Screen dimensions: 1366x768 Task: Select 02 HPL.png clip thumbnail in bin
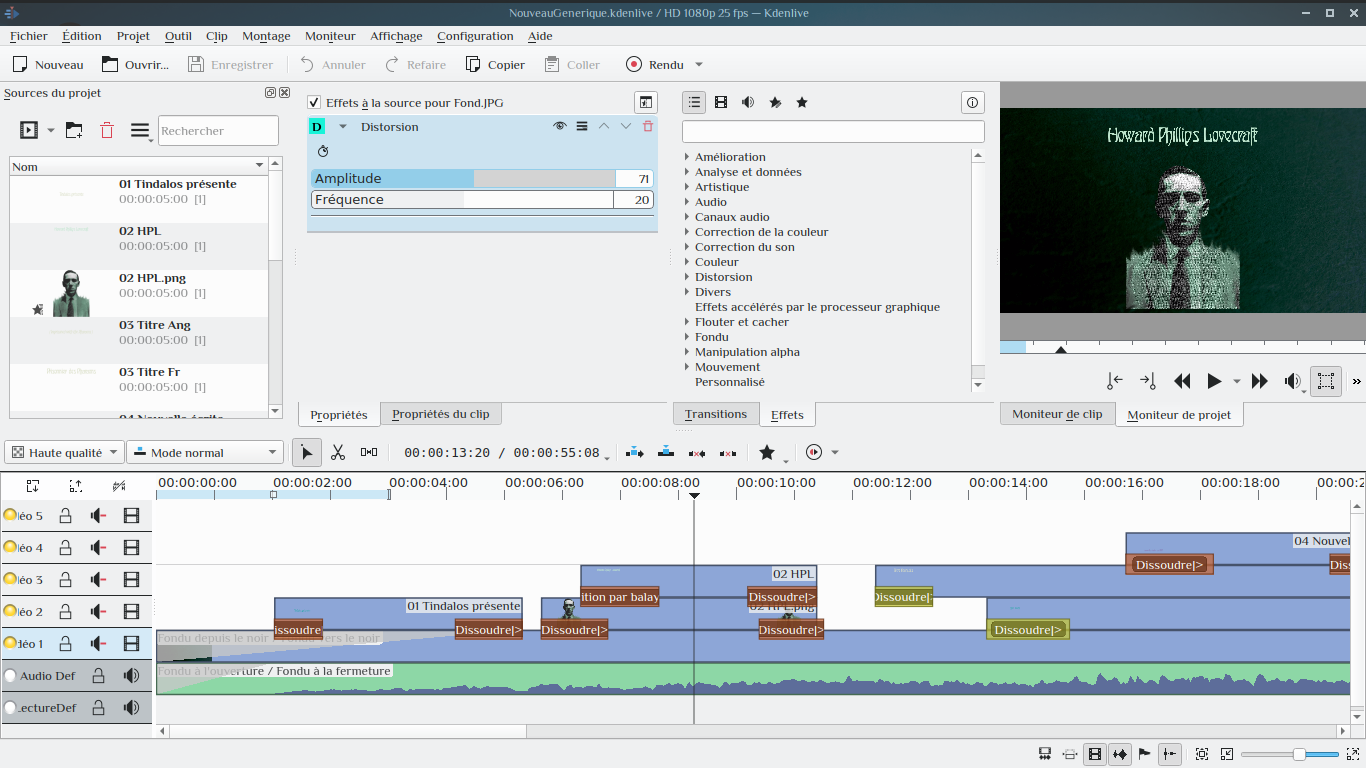71,293
